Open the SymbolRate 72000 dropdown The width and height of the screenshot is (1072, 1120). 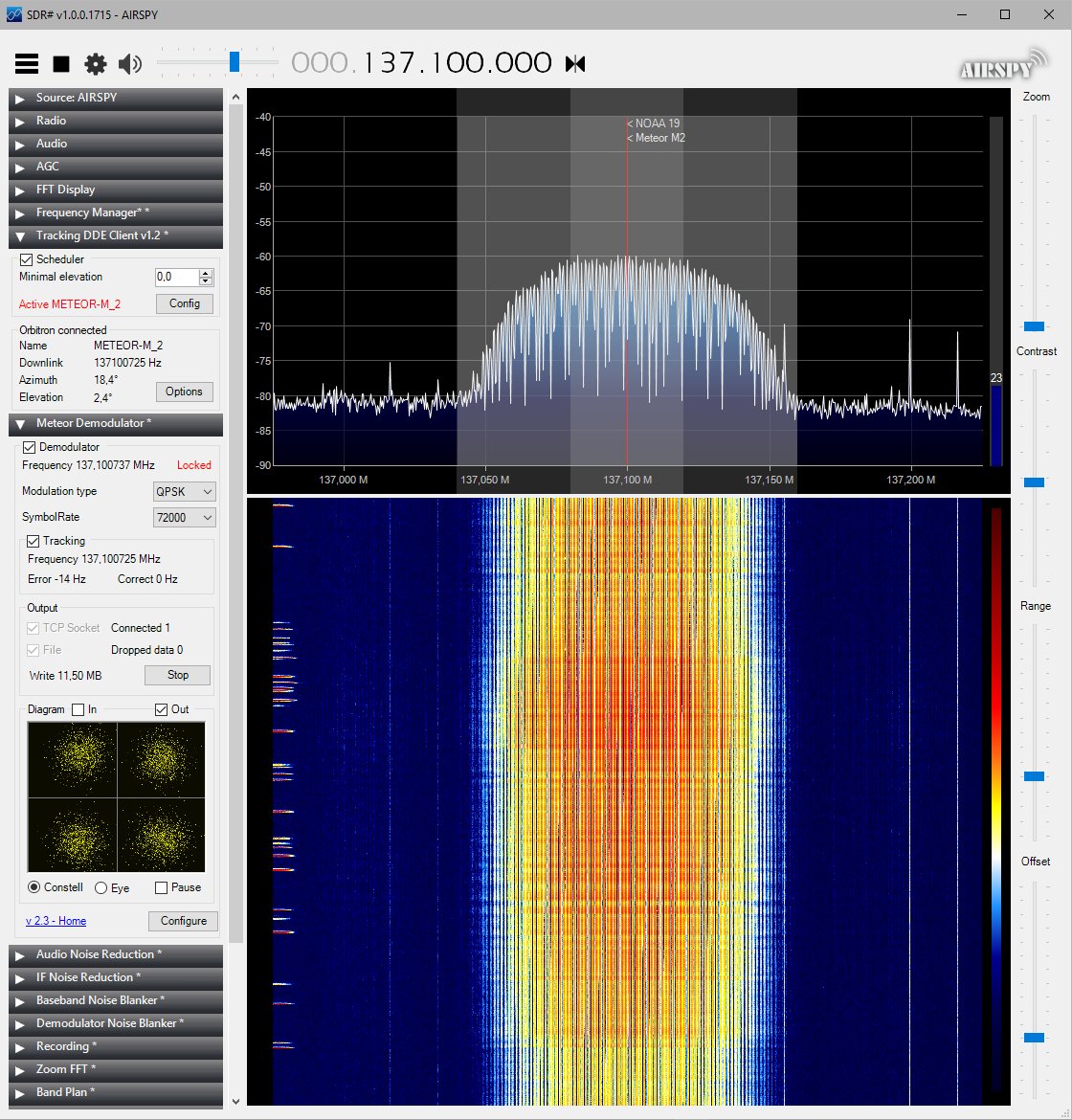(x=185, y=517)
